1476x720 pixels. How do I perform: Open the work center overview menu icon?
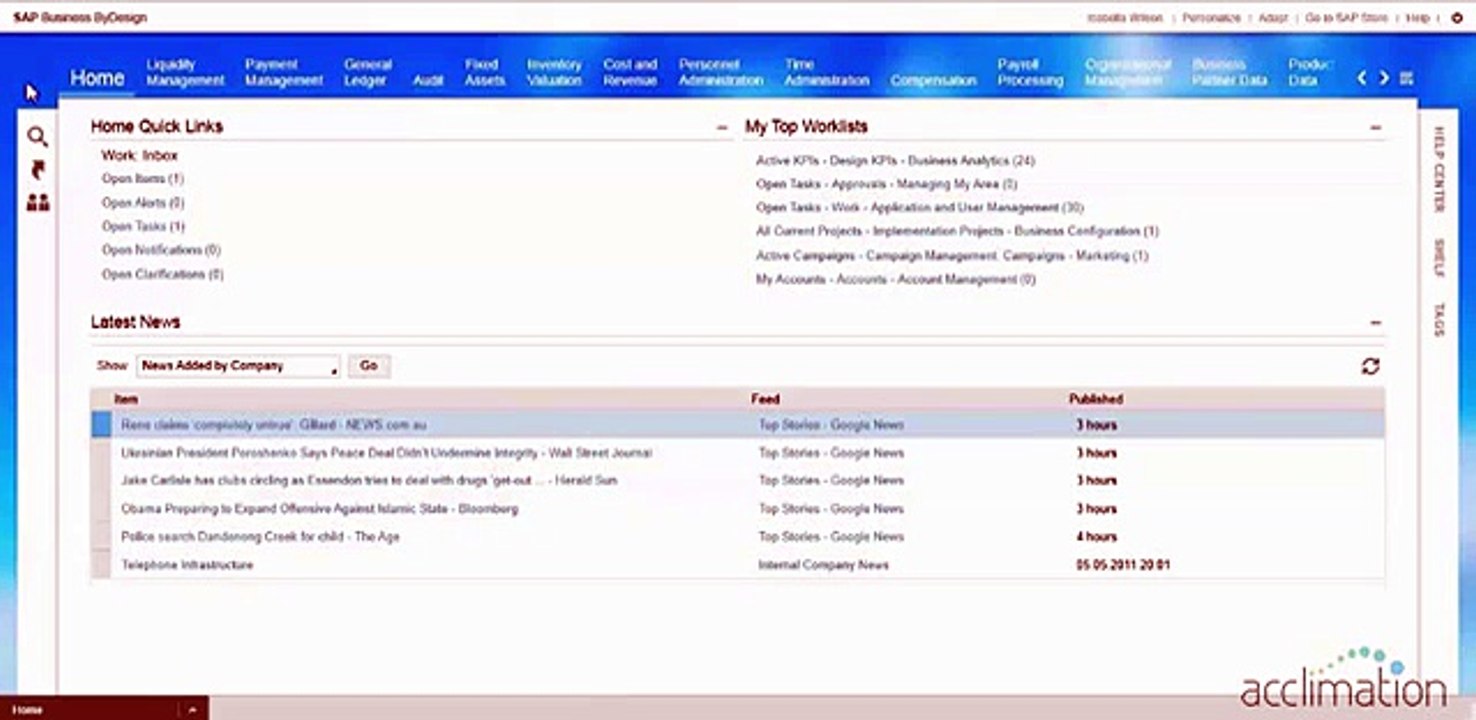[1406, 78]
